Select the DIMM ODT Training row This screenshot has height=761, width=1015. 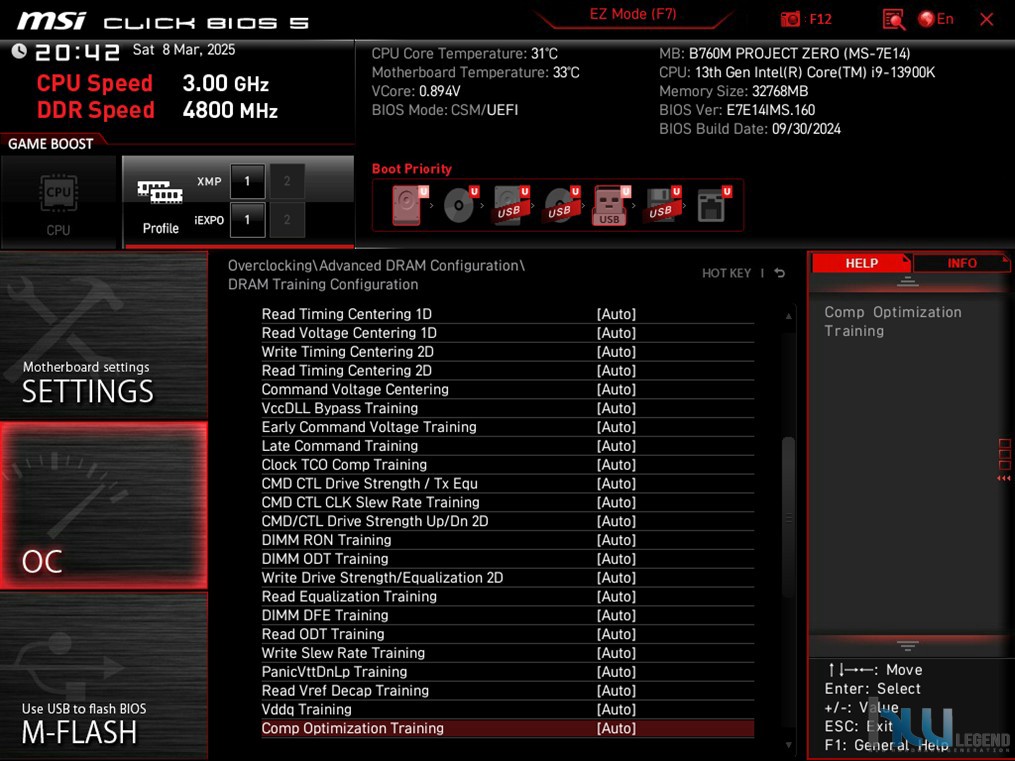(508, 558)
